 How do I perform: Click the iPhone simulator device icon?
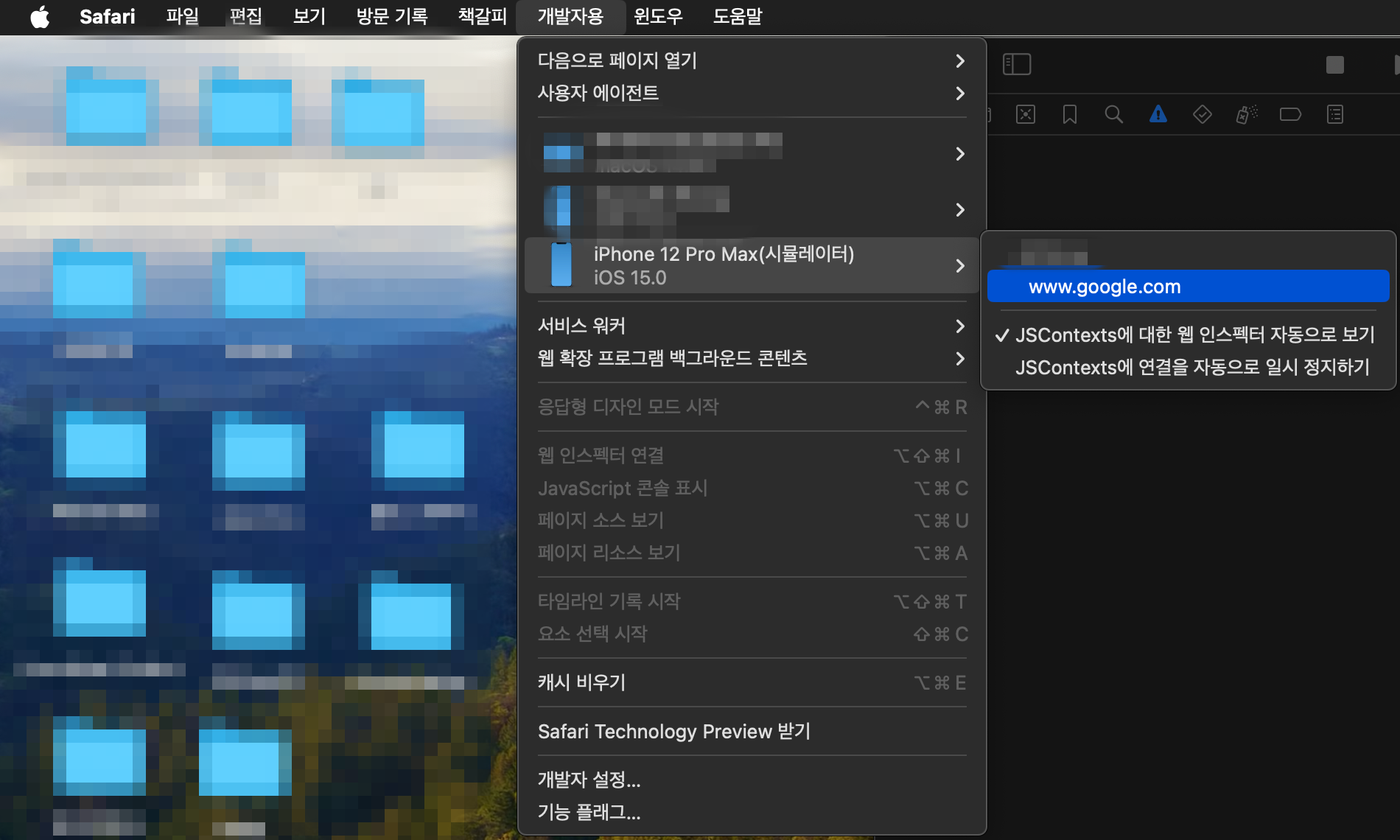(x=561, y=265)
